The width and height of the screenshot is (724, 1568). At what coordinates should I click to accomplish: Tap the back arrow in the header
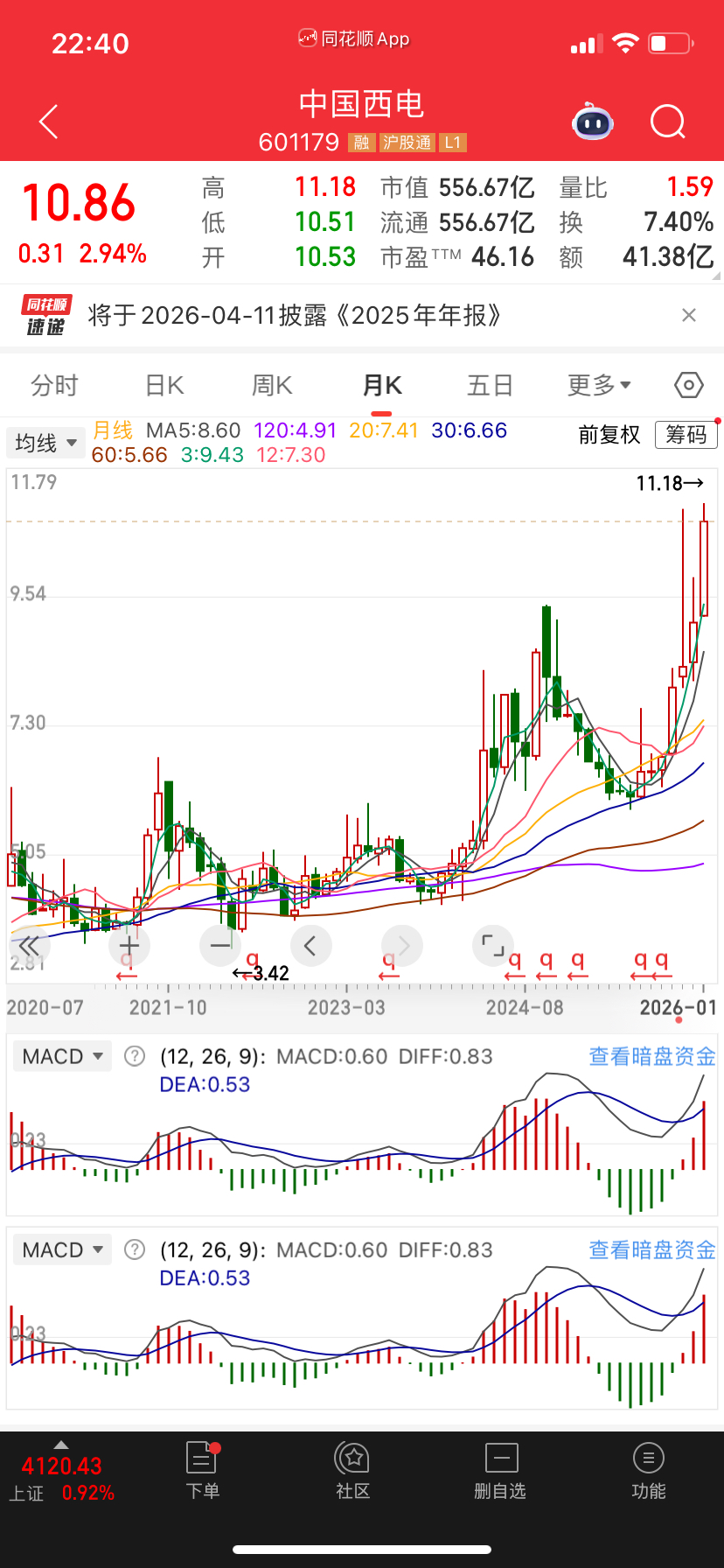pos(49,122)
